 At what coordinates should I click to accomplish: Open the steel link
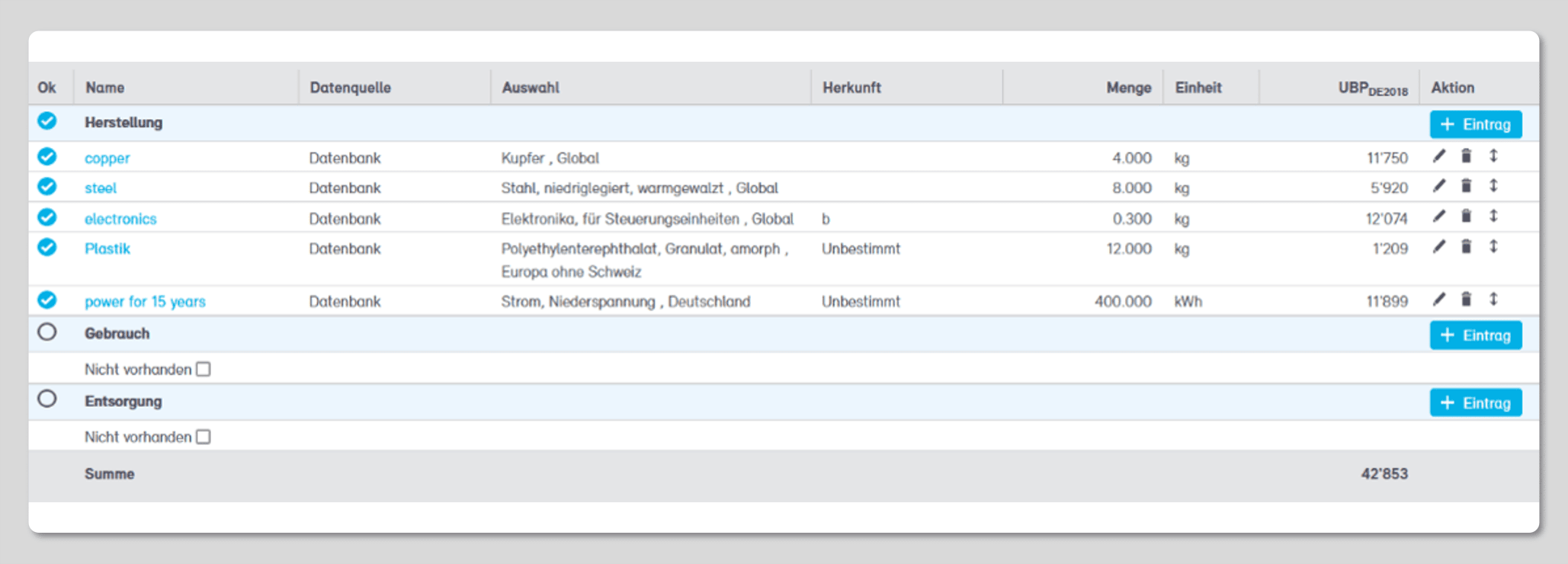[101, 188]
